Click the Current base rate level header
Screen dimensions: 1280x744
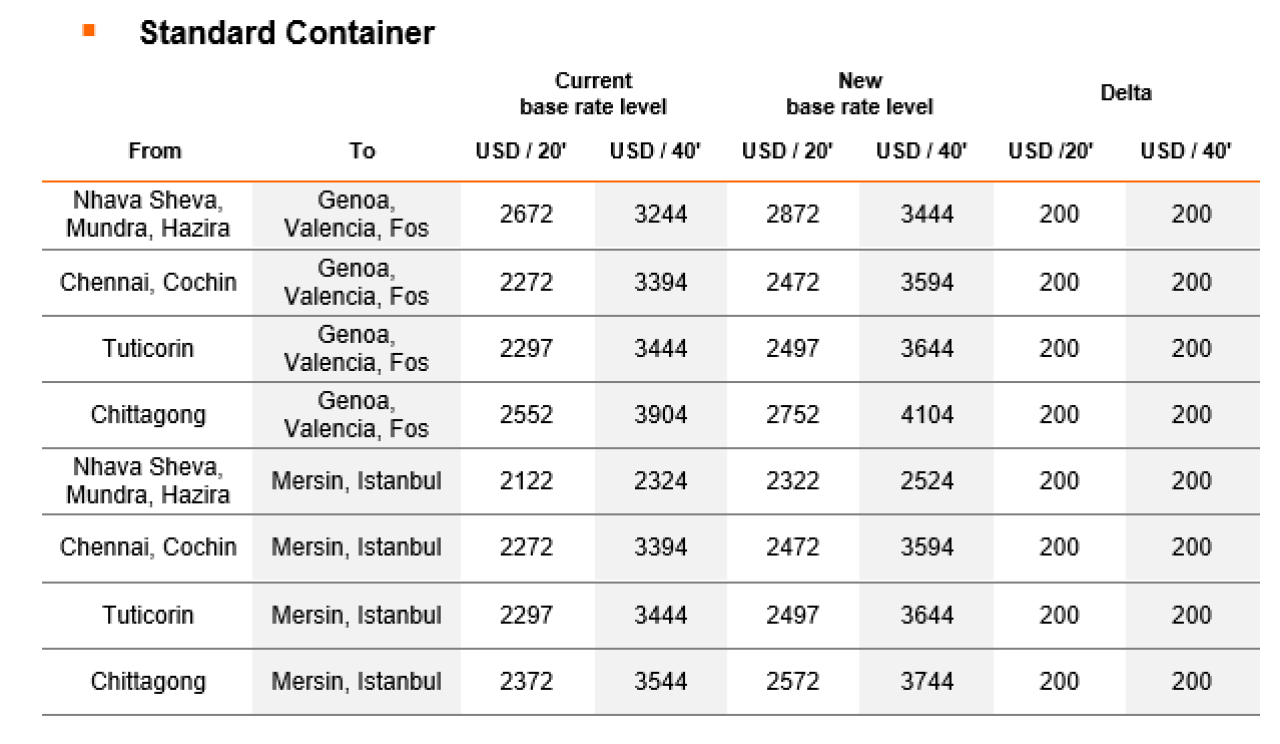[593, 93]
